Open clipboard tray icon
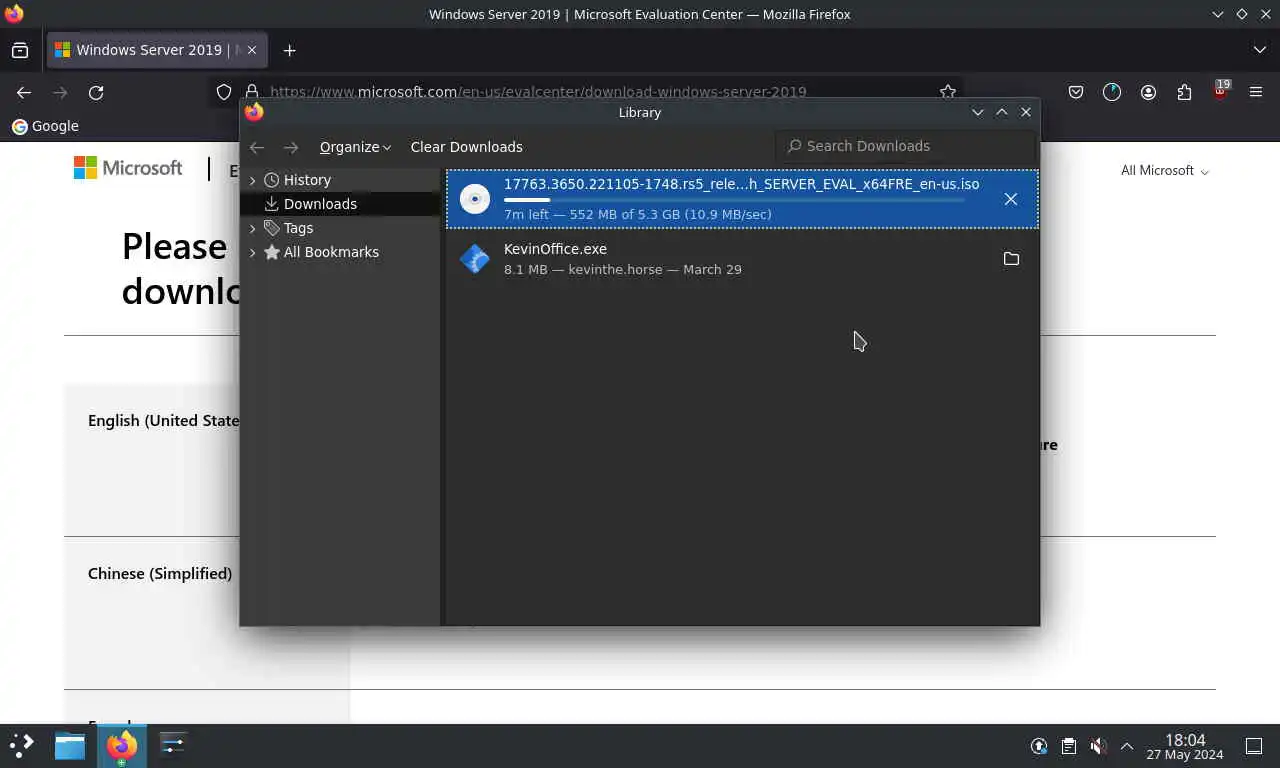Screen dimensions: 1280x768 click(1068, 746)
